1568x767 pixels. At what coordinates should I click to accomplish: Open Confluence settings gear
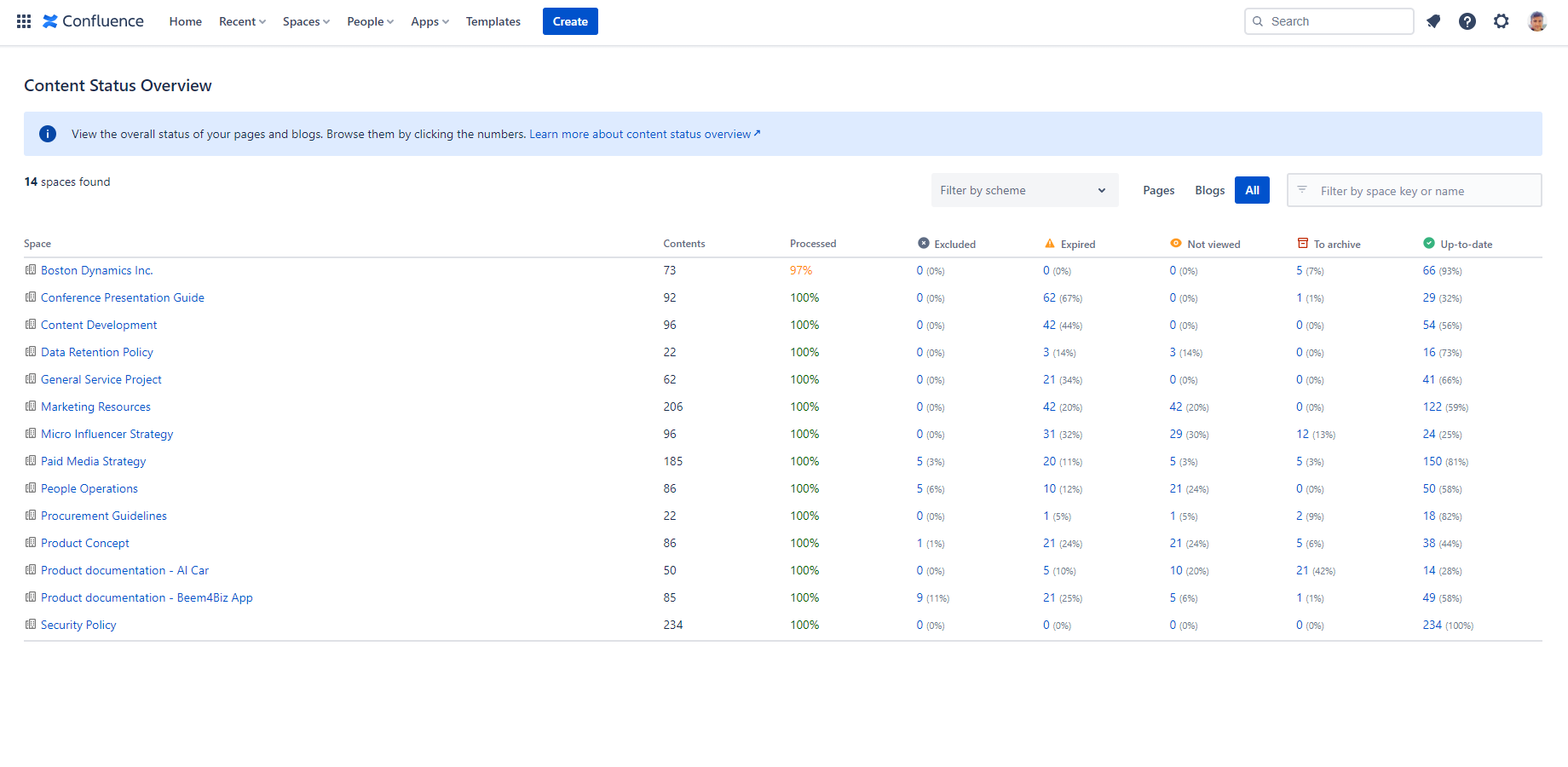pos(1501,21)
